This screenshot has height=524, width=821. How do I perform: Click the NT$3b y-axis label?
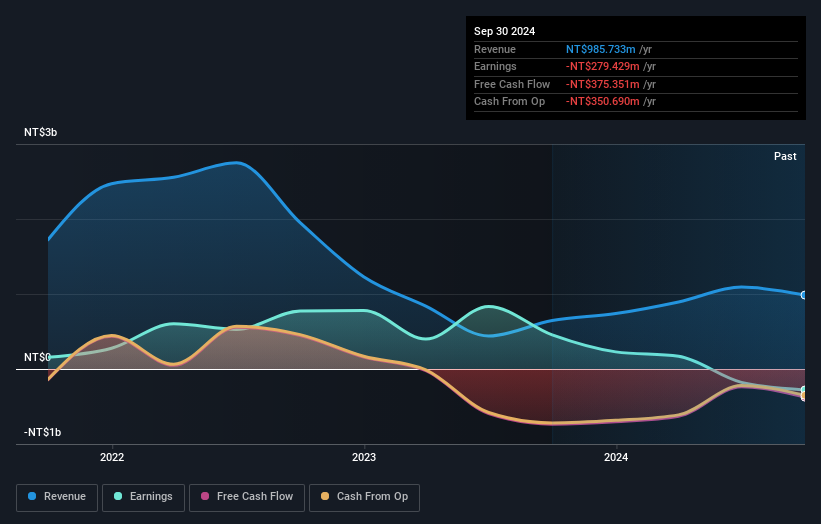pos(40,132)
